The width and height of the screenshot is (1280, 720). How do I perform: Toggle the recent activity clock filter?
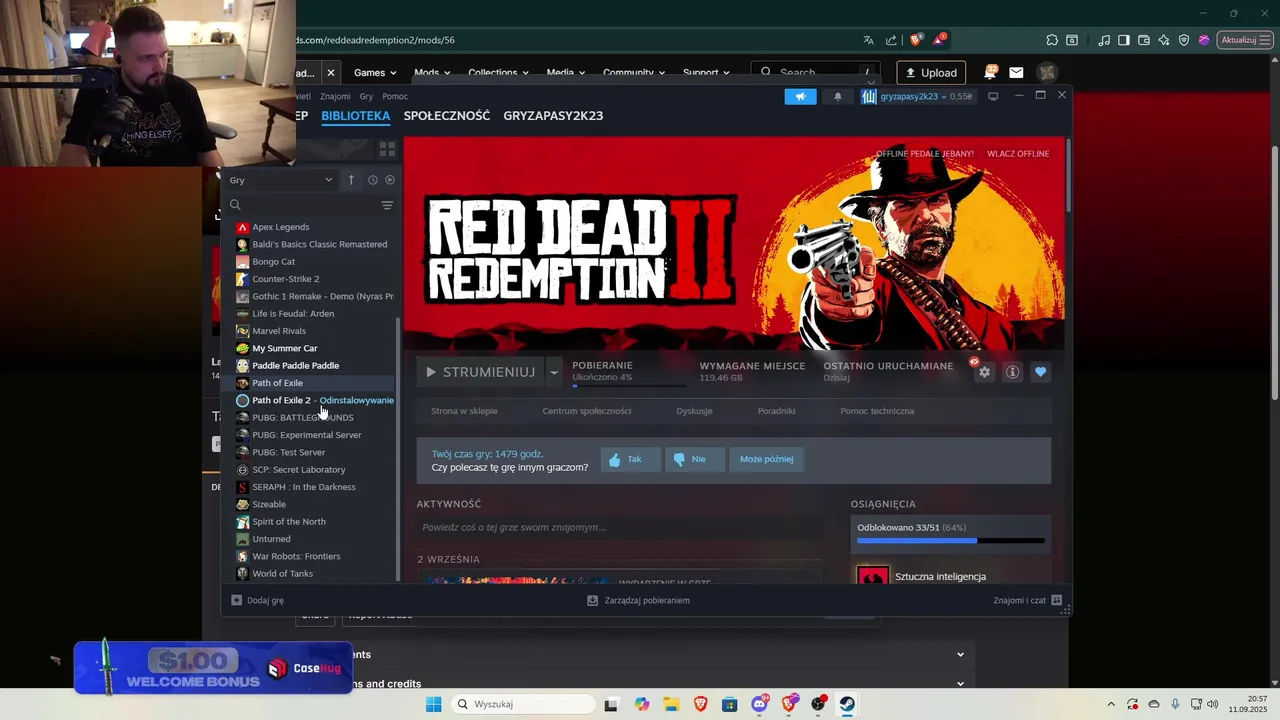[x=372, y=180]
